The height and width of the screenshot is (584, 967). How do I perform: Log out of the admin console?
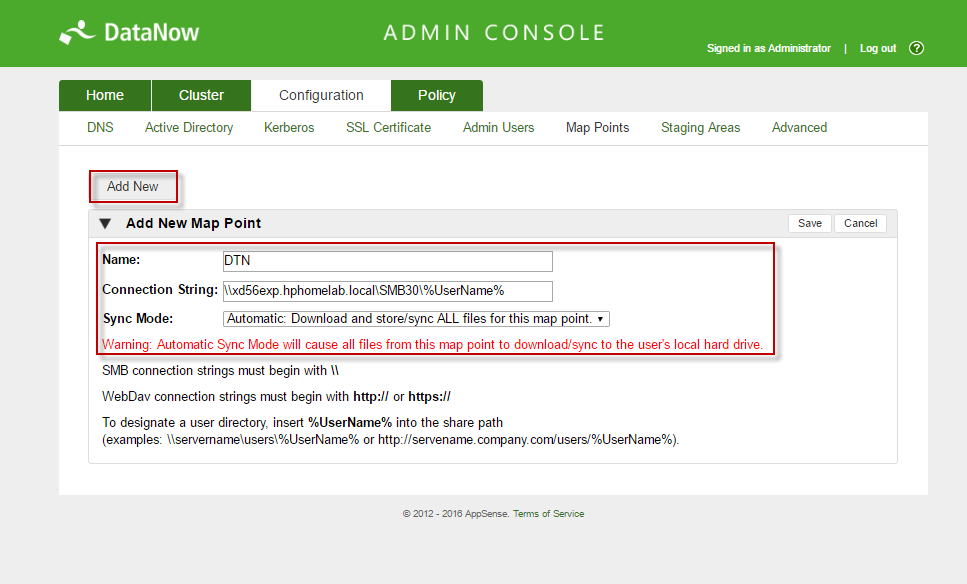[878, 48]
